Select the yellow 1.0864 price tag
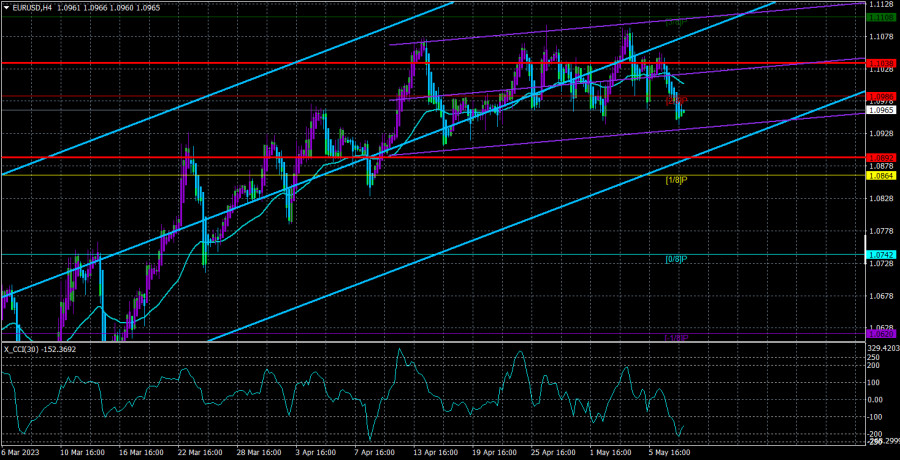 881,176
